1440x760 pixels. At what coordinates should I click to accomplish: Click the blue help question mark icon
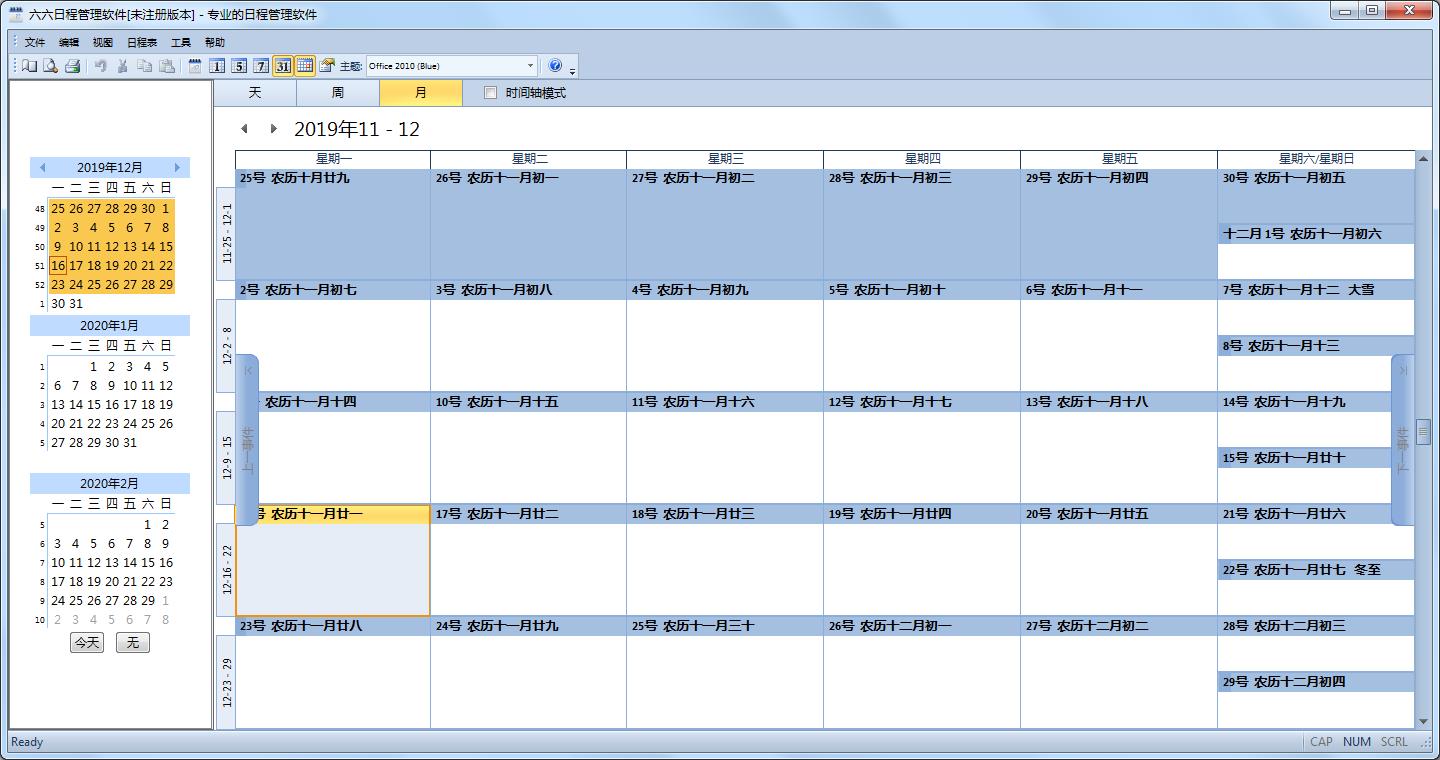point(556,66)
